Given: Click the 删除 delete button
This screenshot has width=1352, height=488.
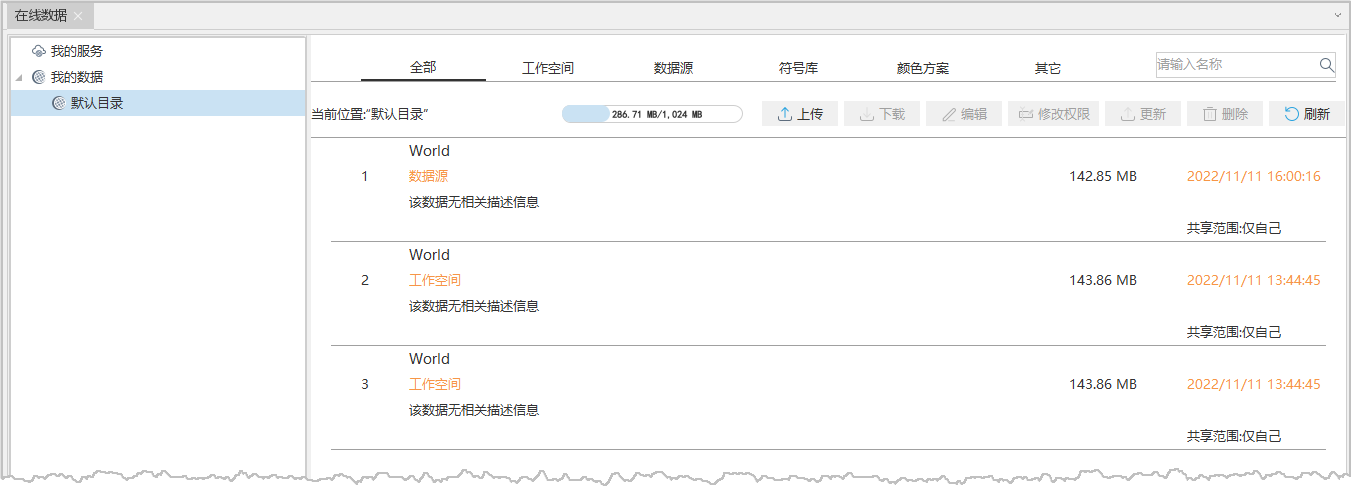Looking at the screenshot, I should (x=1225, y=114).
